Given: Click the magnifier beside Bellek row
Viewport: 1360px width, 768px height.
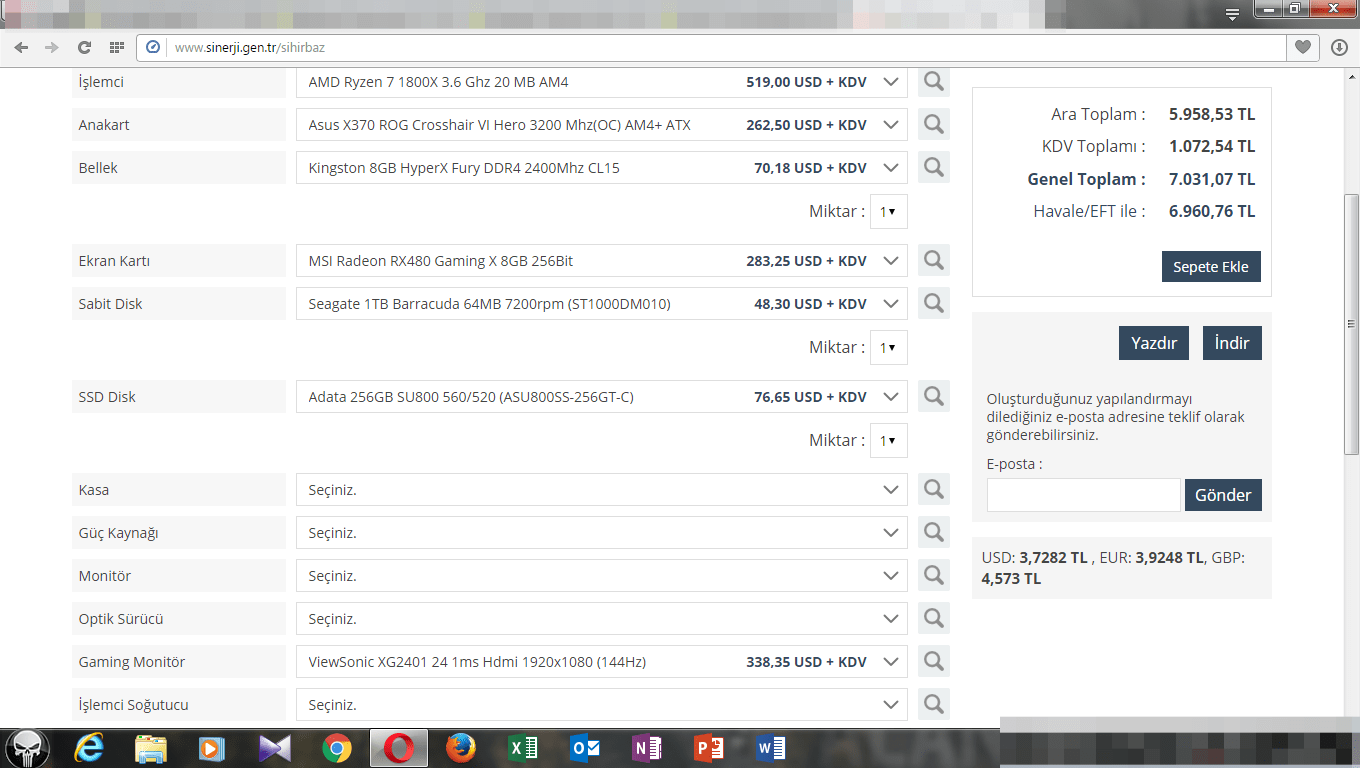Looking at the screenshot, I should (934, 168).
